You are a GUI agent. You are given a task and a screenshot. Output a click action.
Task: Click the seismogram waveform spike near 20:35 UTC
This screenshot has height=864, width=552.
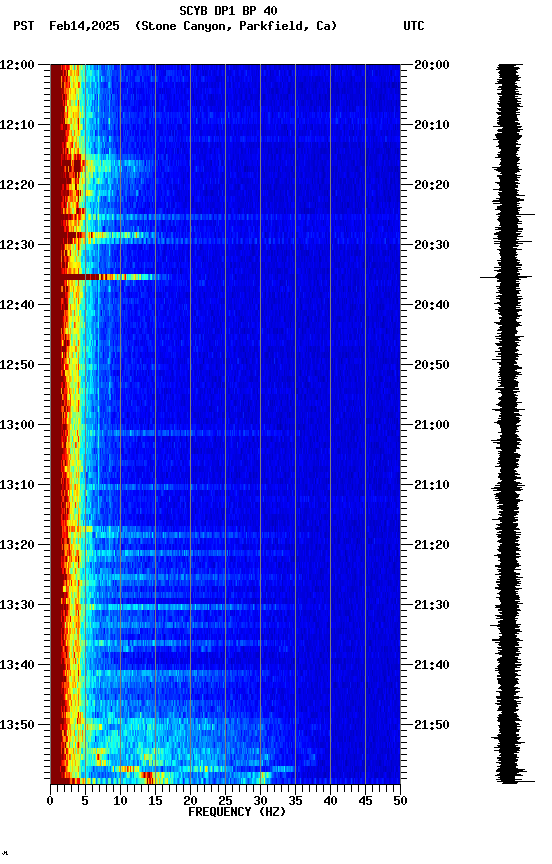point(506,277)
